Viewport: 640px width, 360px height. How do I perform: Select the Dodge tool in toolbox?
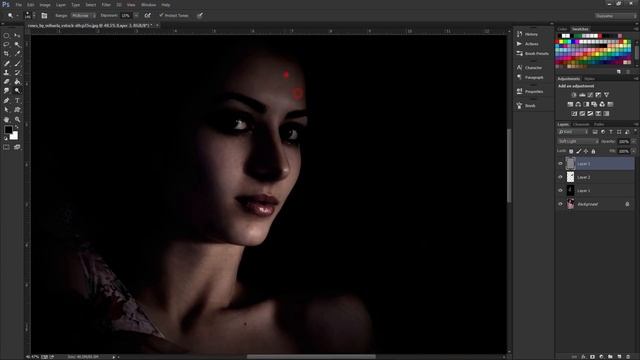tap(17, 91)
